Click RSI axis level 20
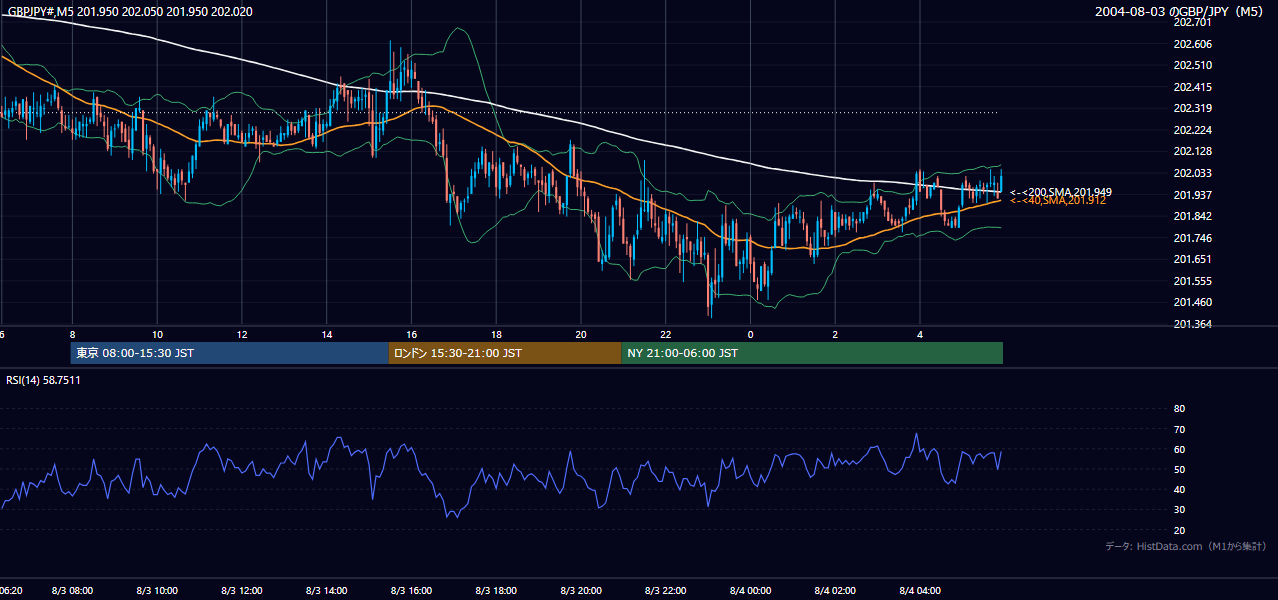Screen dimensions: 1278x600 pyautogui.click(x=1179, y=530)
